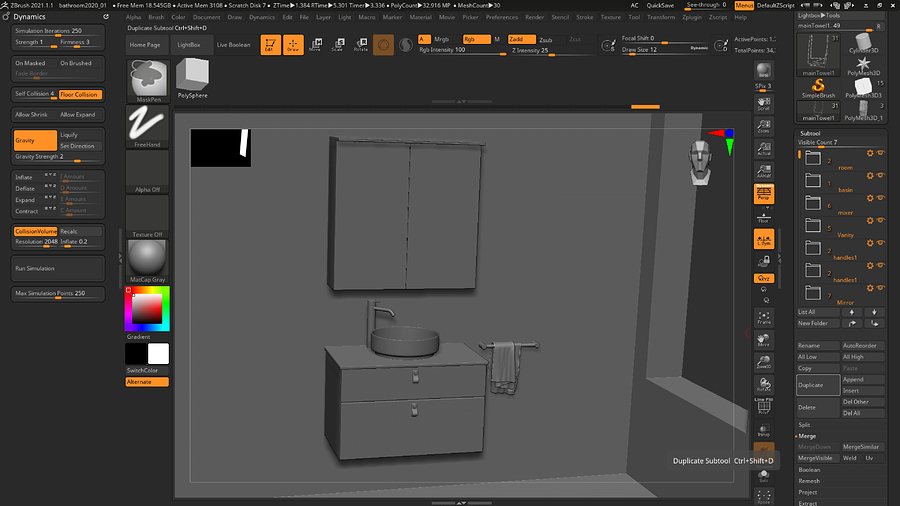Open the Render menu
Viewport: 900px width, 506px height.
pos(534,17)
